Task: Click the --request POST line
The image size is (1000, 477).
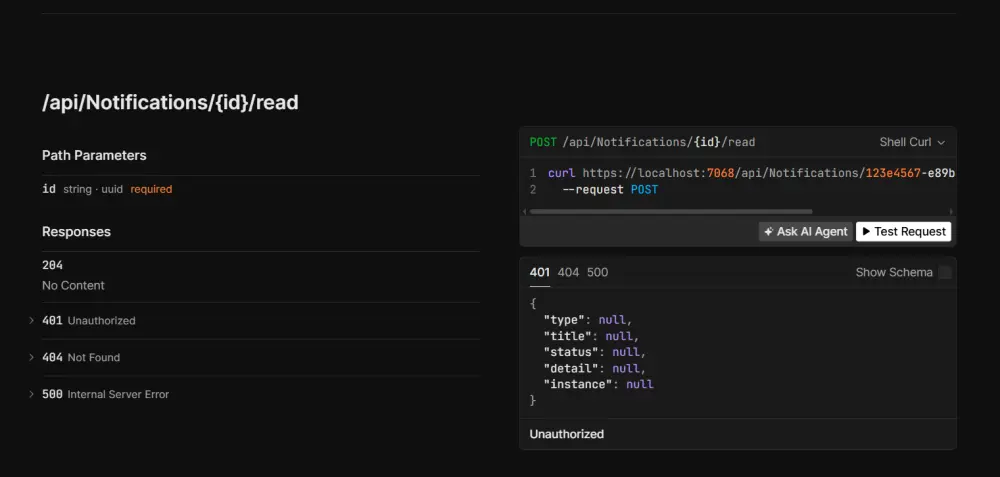Action: [x=610, y=190]
